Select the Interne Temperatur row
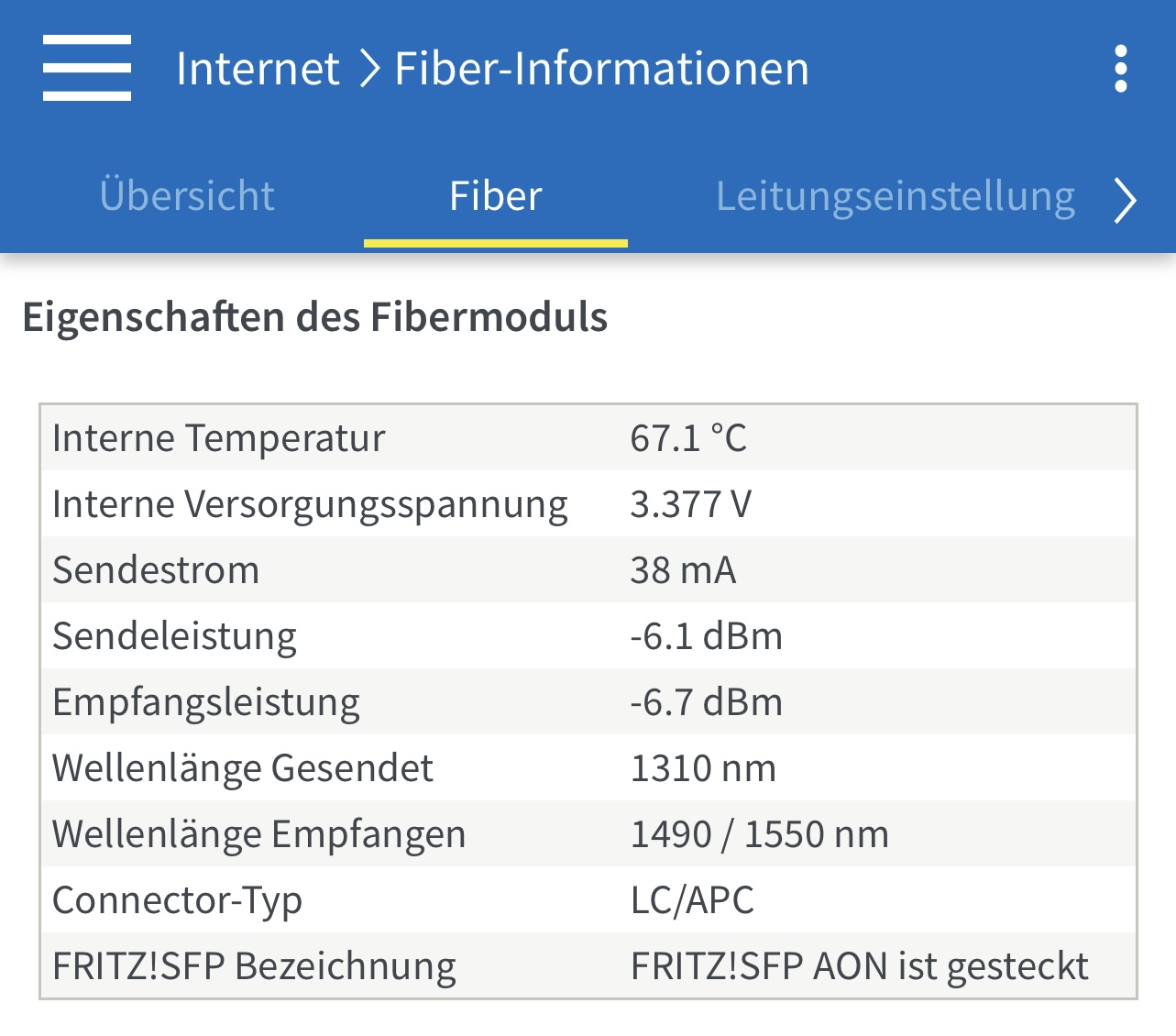Viewport: 1176px width, 1036px height. coord(588,438)
